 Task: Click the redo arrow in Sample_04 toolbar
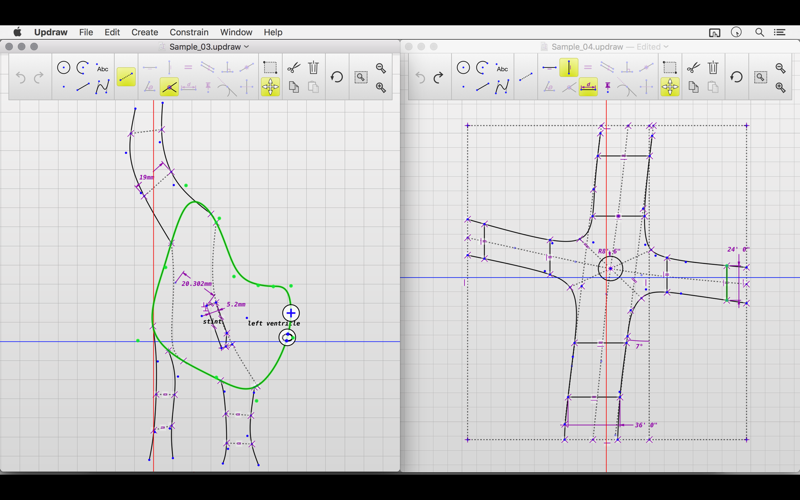[x=439, y=78]
